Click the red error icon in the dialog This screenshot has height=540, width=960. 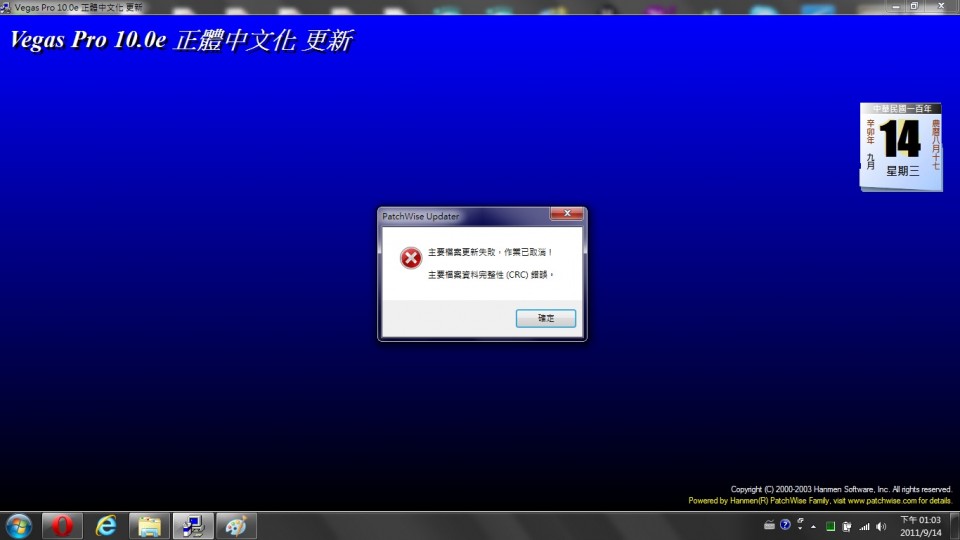point(411,258)
